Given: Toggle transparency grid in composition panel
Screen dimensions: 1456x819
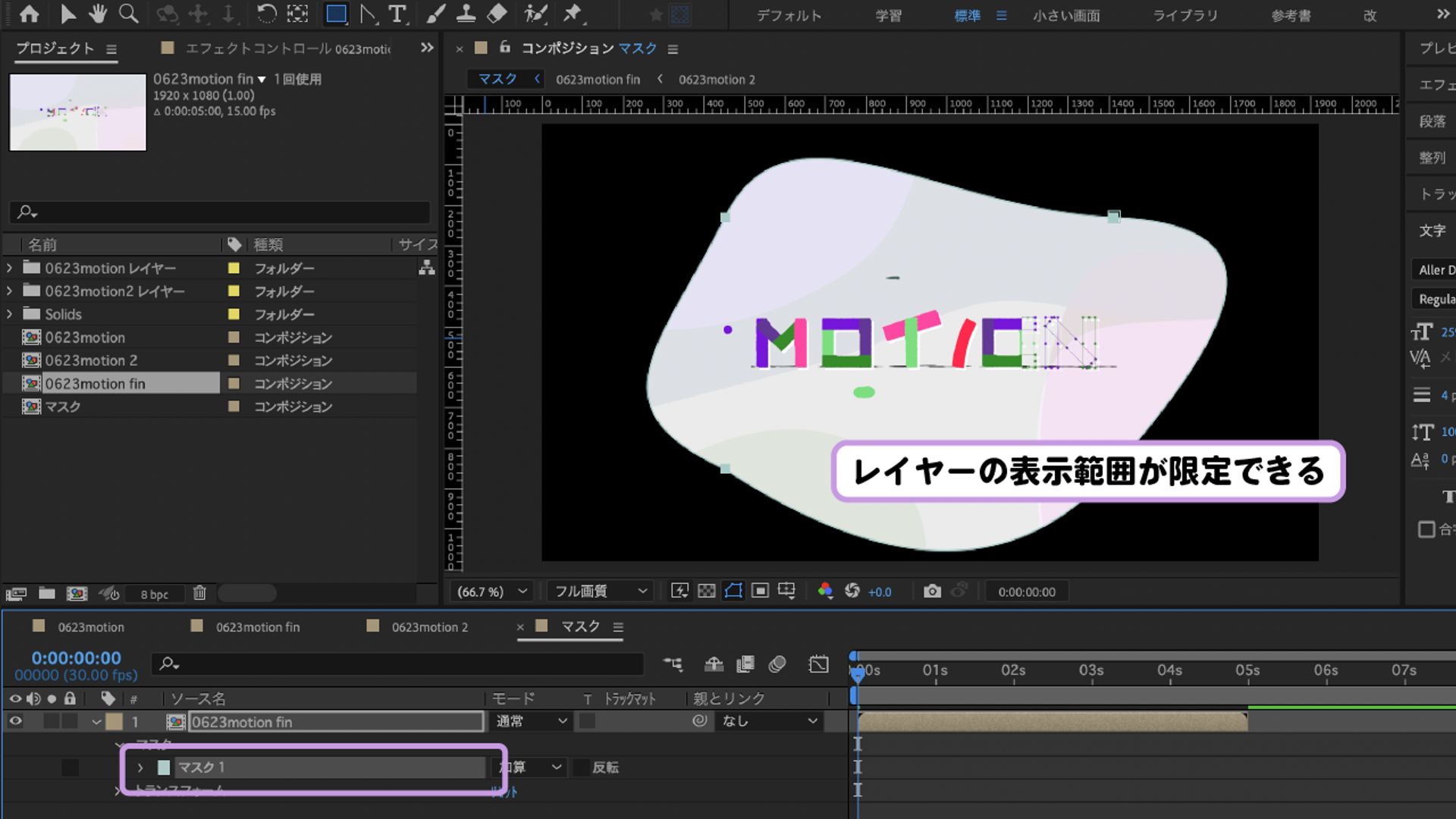Looking at the screenshot, I should tap(706, 591).
